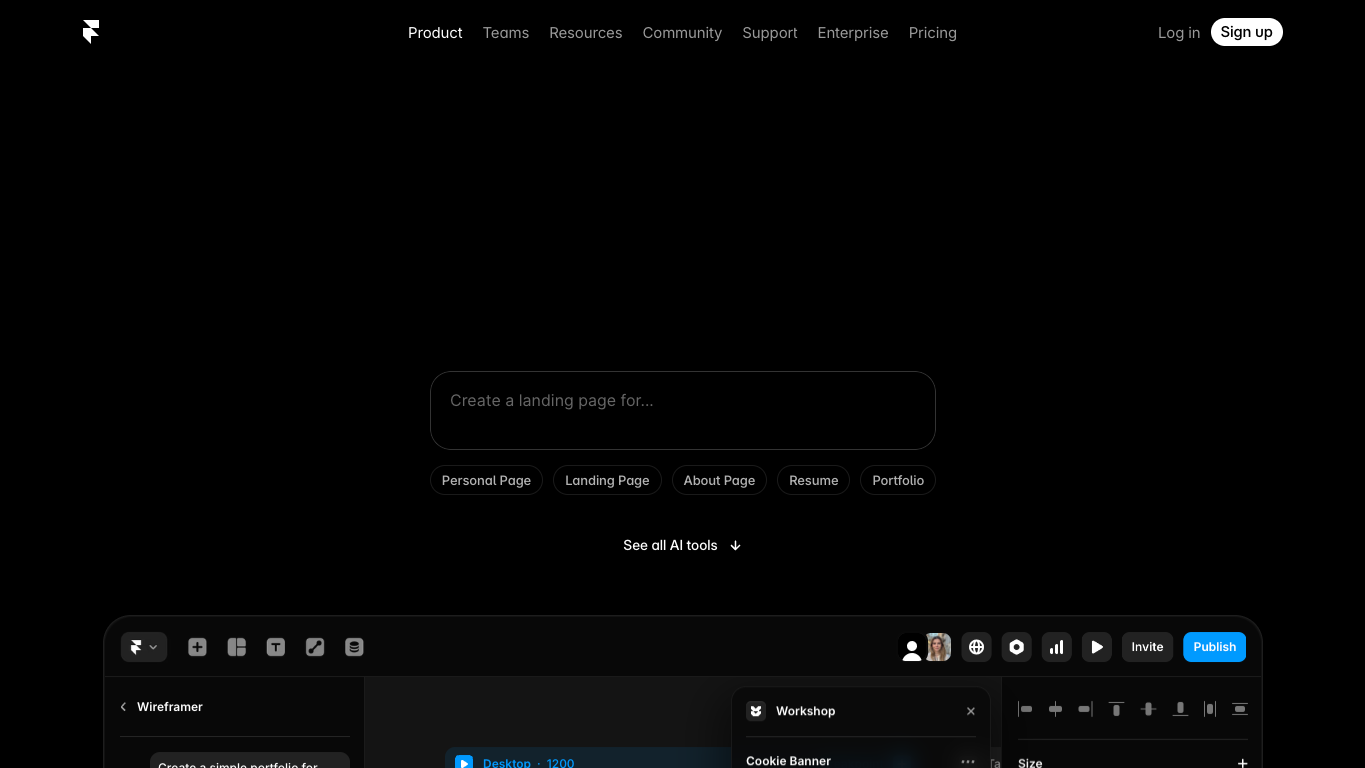Screen dimensions: 1365x768
Task: Click the Insert plus icon in toolbar
Action: [x=197, y=647]
